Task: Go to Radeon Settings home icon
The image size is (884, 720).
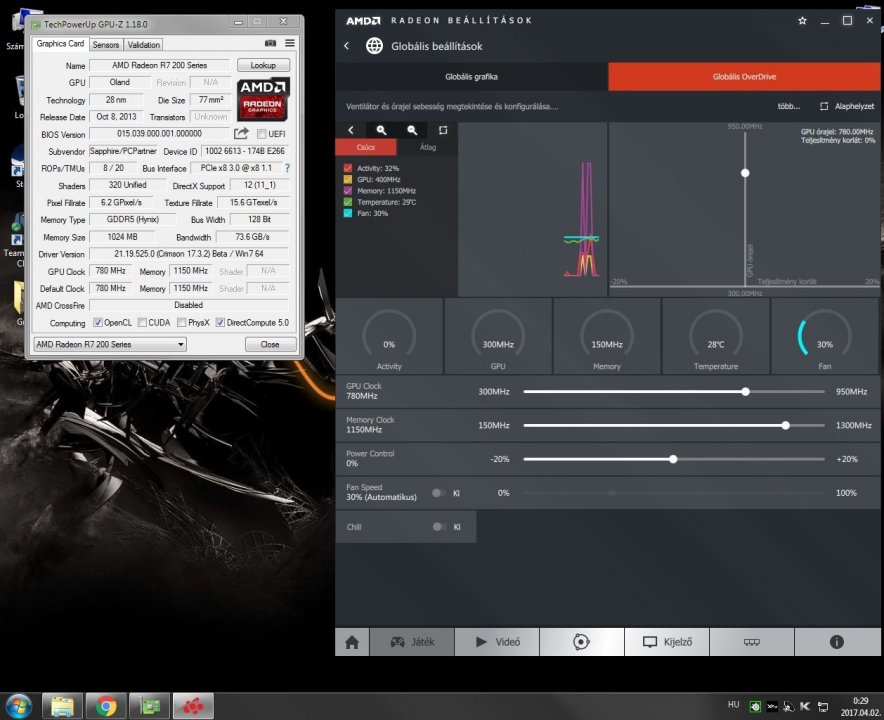Action: coord(351,642)
